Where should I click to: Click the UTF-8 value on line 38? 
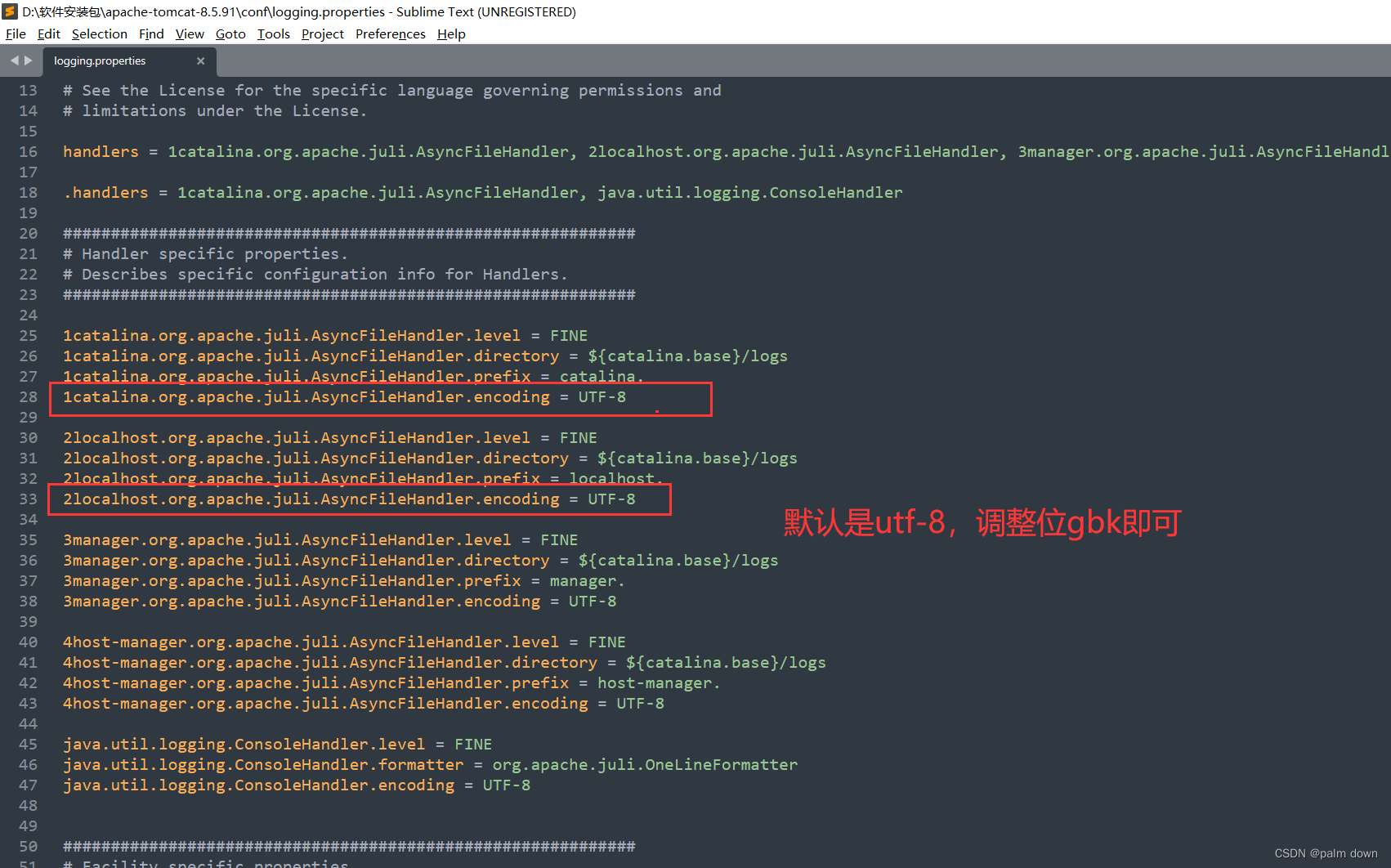(593, 601)
